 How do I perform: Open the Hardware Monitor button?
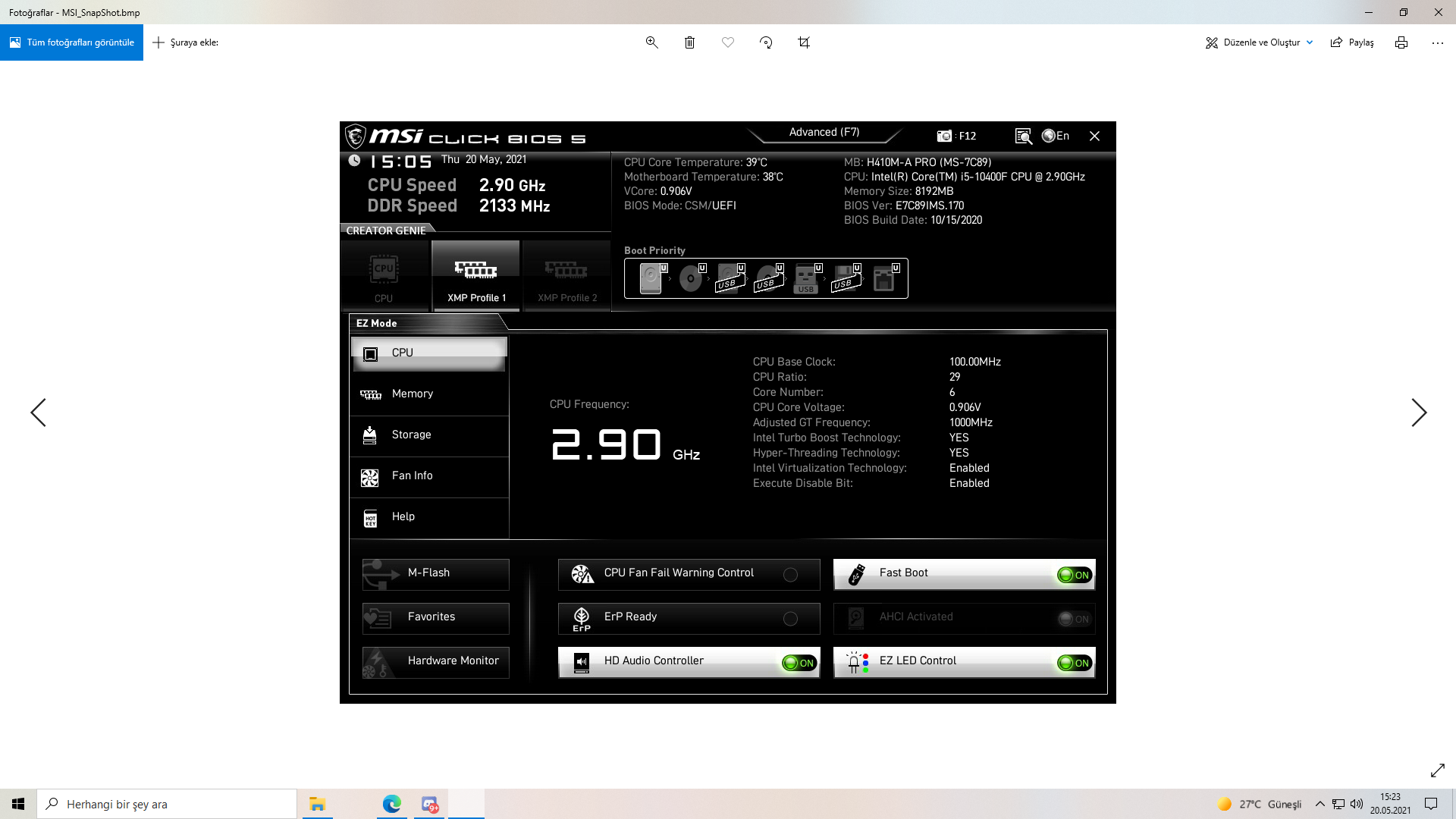436,662
